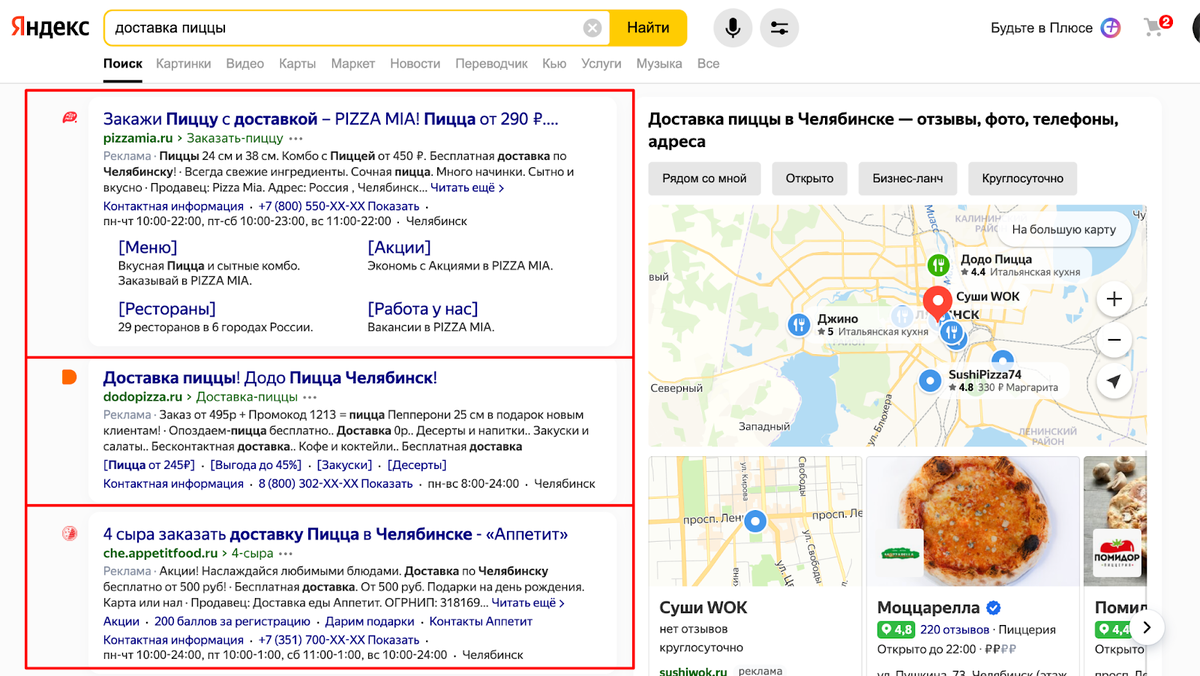Click the Джино blue map marker
1200x676 pixels.
tap(798, 324)
